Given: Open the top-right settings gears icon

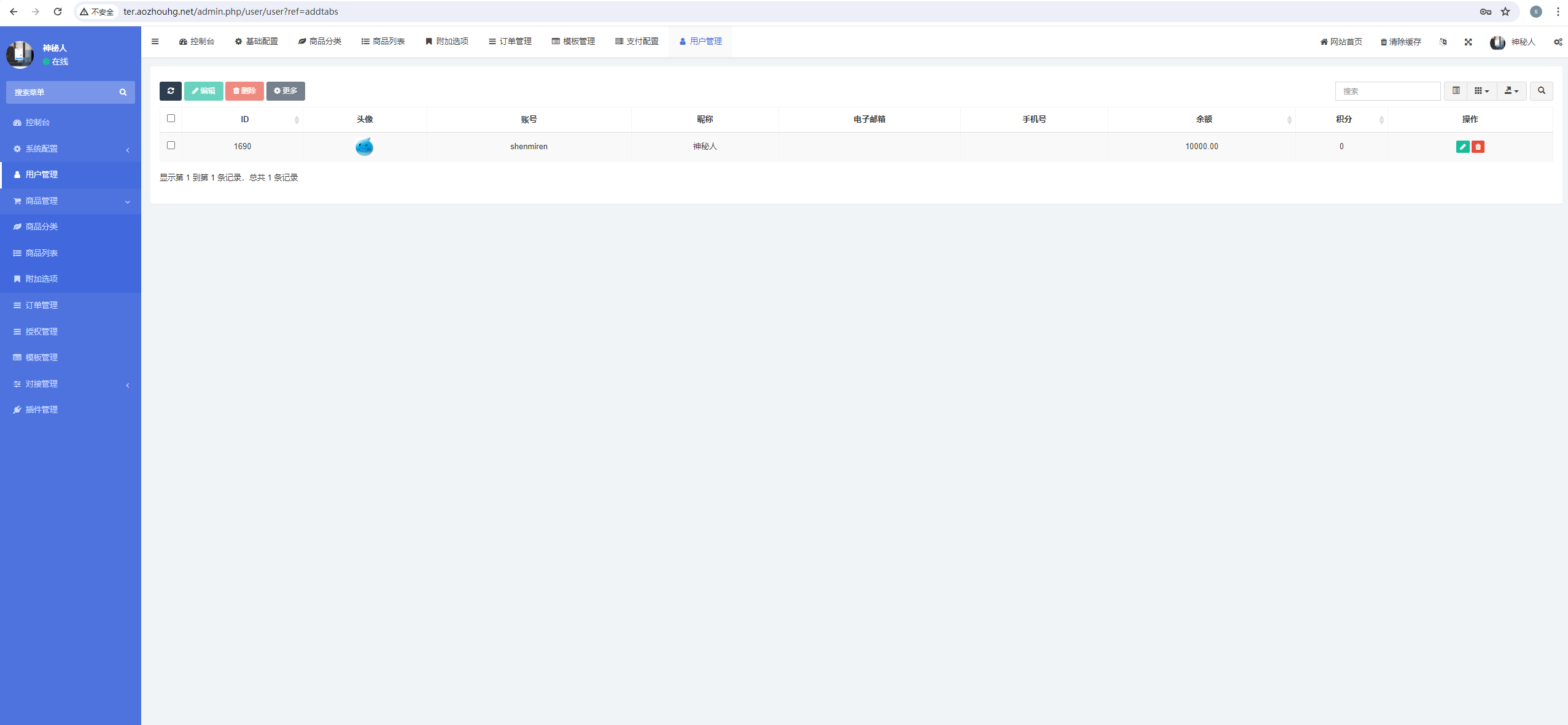Looking at the screenshot, I should 1558,42.
